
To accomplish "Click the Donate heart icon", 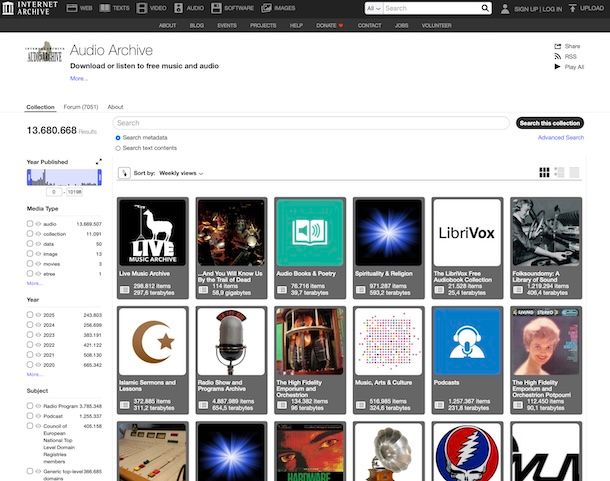I will (x=341, y=26).
